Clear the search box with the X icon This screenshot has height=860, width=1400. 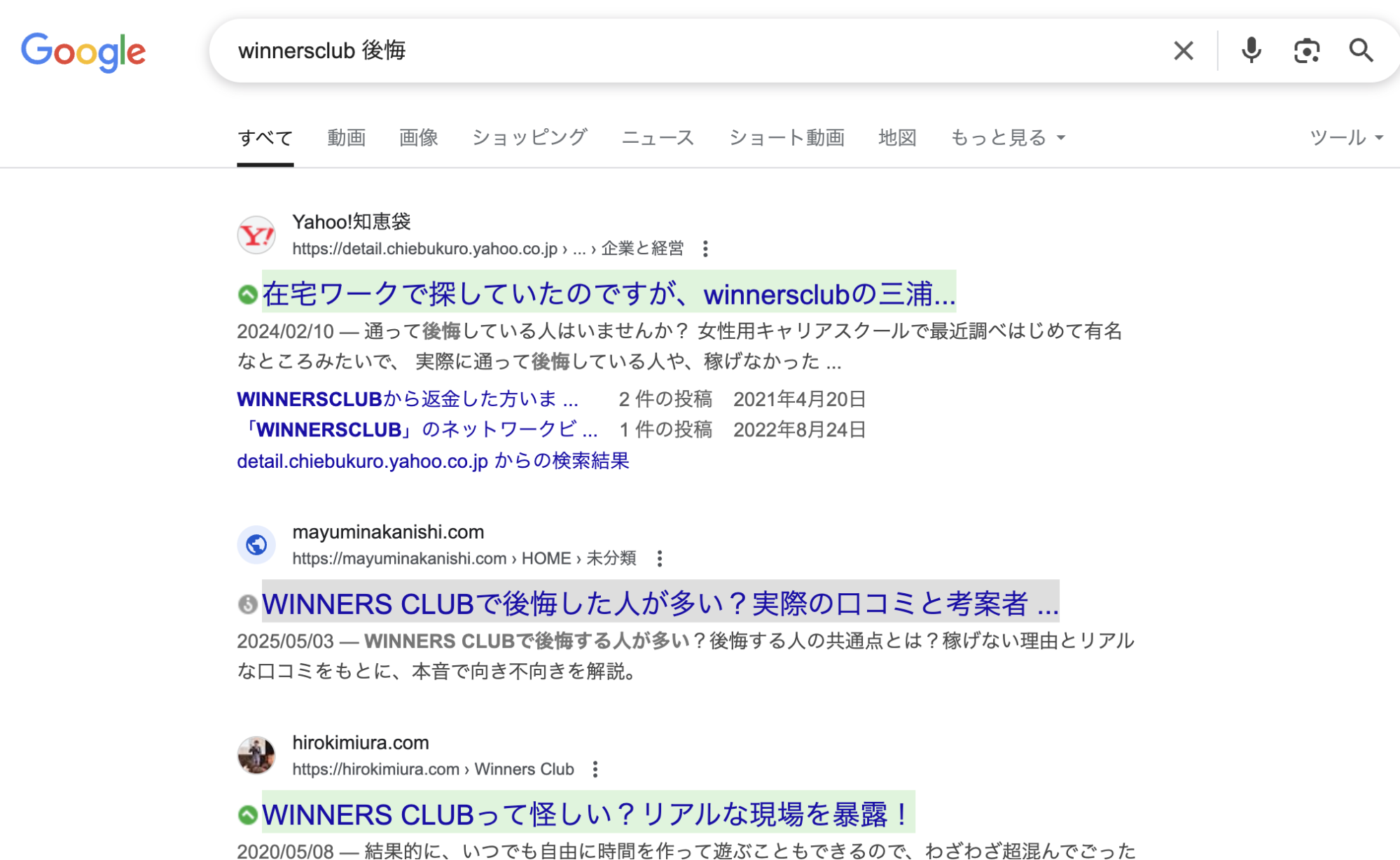pyautogui.click(x=1183, y=50)
